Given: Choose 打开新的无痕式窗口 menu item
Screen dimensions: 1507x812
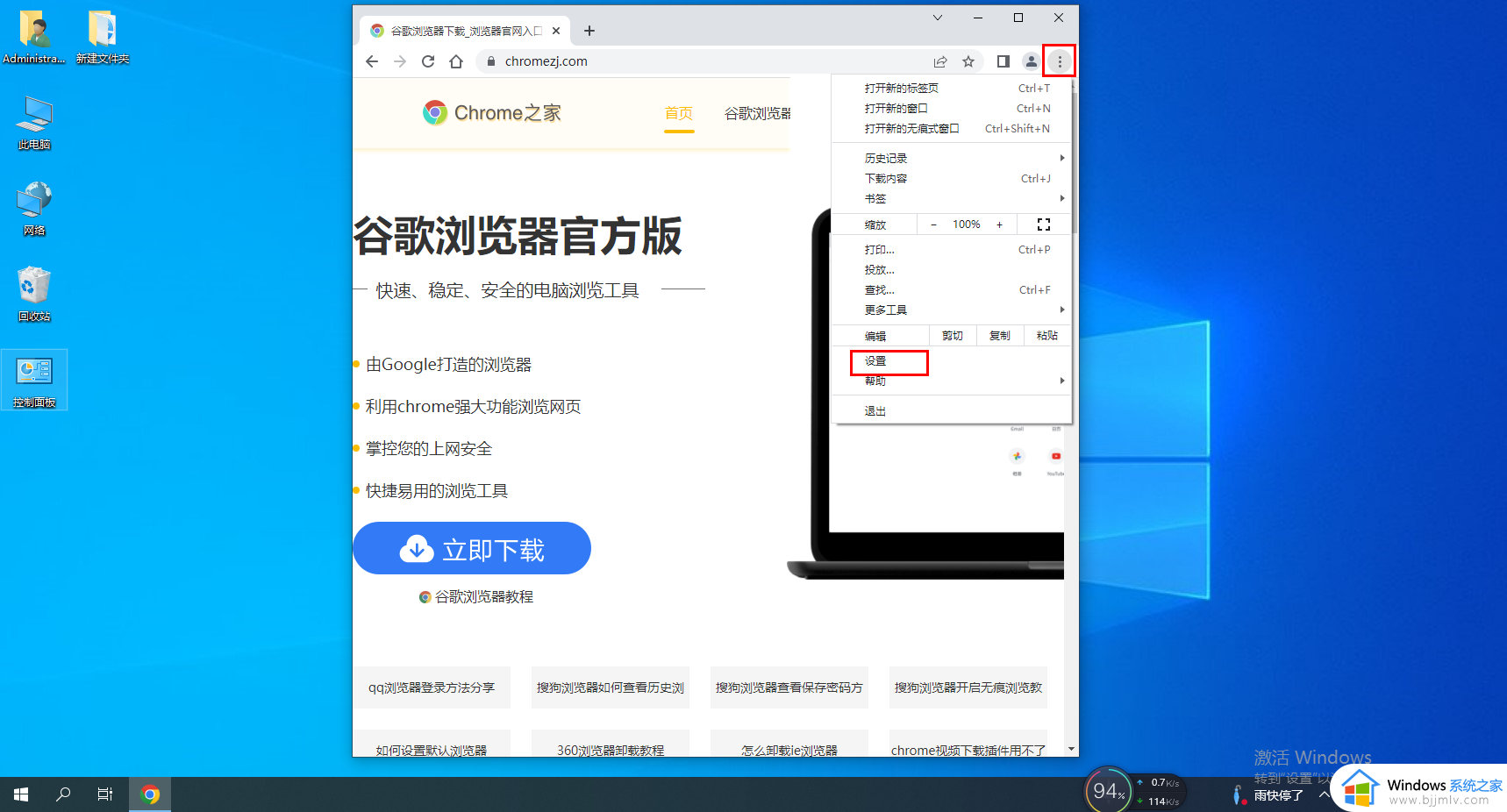Looking at the screenshot, I should pos(912,129).
